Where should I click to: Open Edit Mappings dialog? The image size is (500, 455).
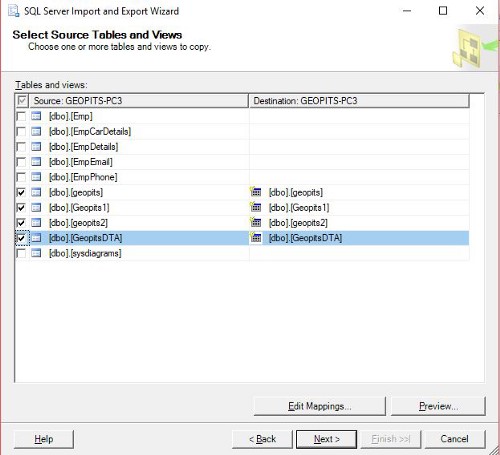point(320,406)
